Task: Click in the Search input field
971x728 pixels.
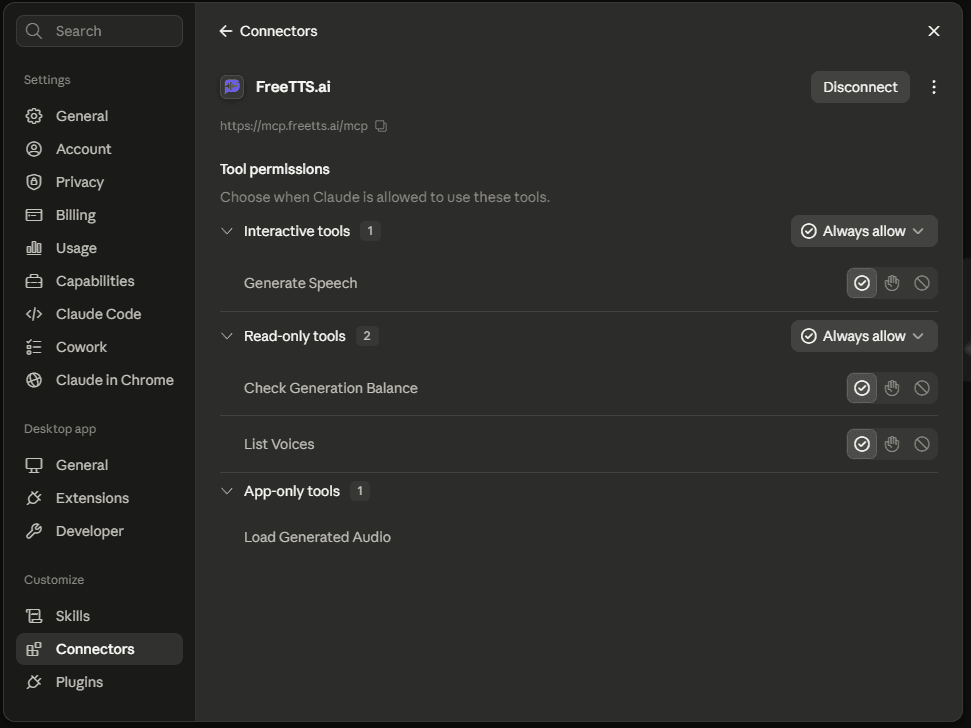Action: [99, 31]
